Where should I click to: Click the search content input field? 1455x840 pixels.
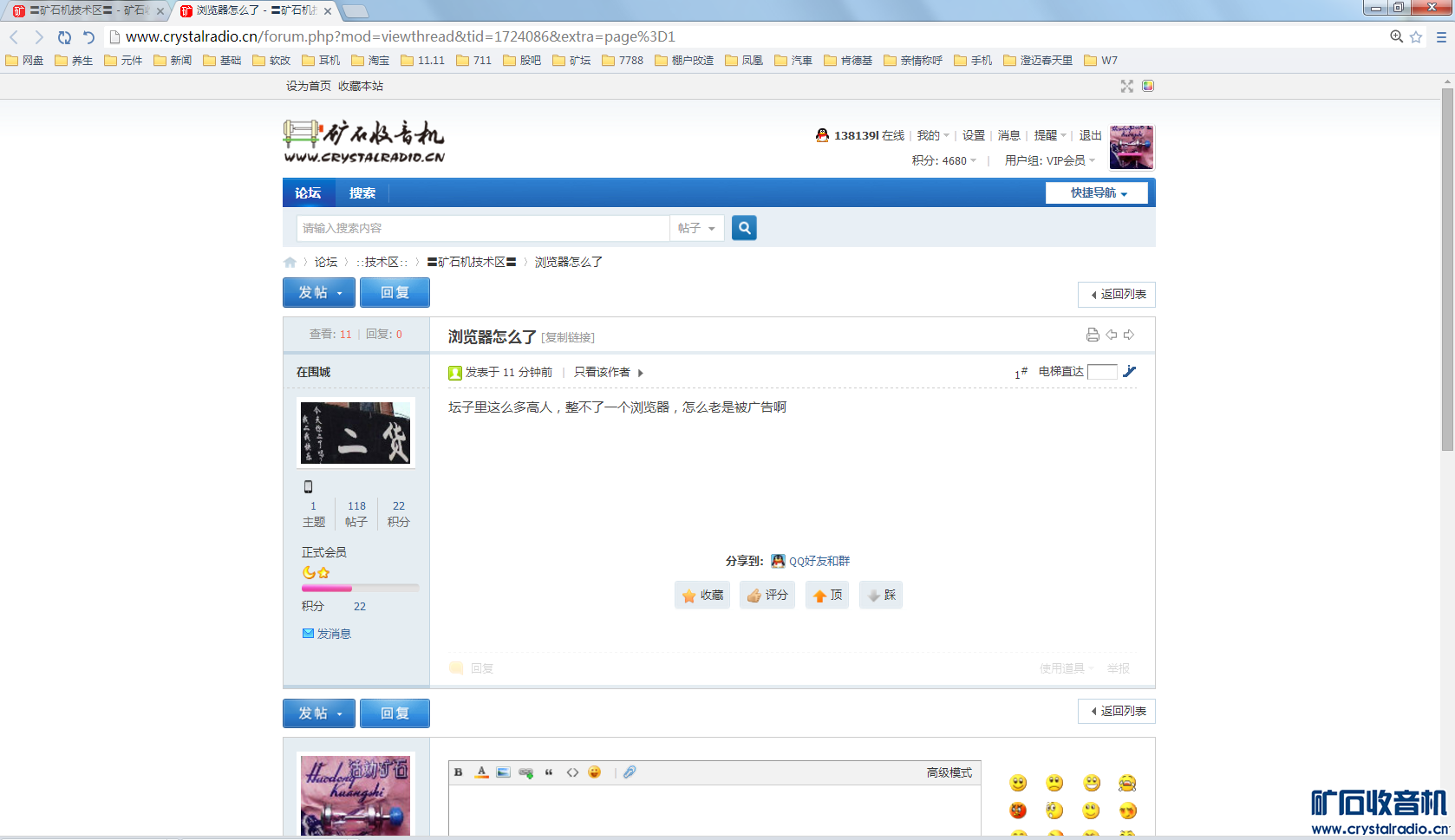tap(482, 228)
